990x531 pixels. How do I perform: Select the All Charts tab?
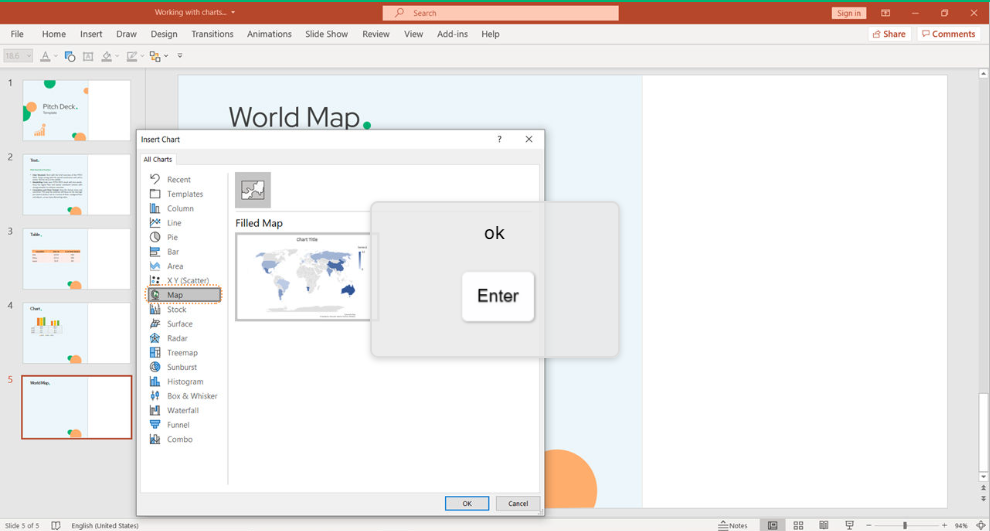(158, 159)
